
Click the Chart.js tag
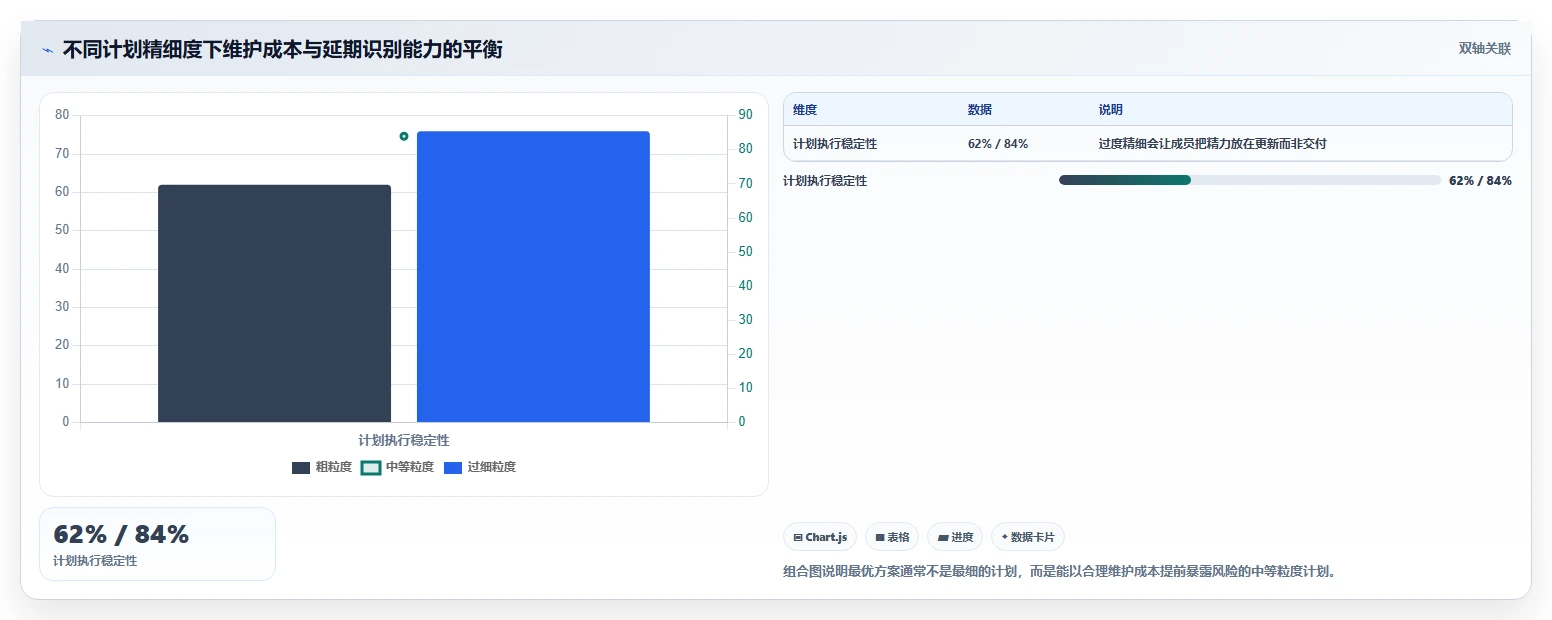pos(820,537)
